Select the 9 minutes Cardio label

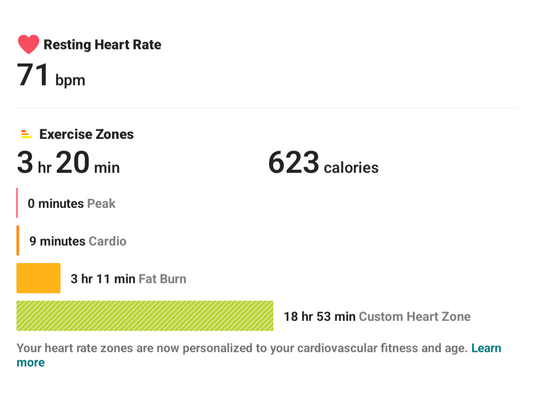(x=78, y=241)
